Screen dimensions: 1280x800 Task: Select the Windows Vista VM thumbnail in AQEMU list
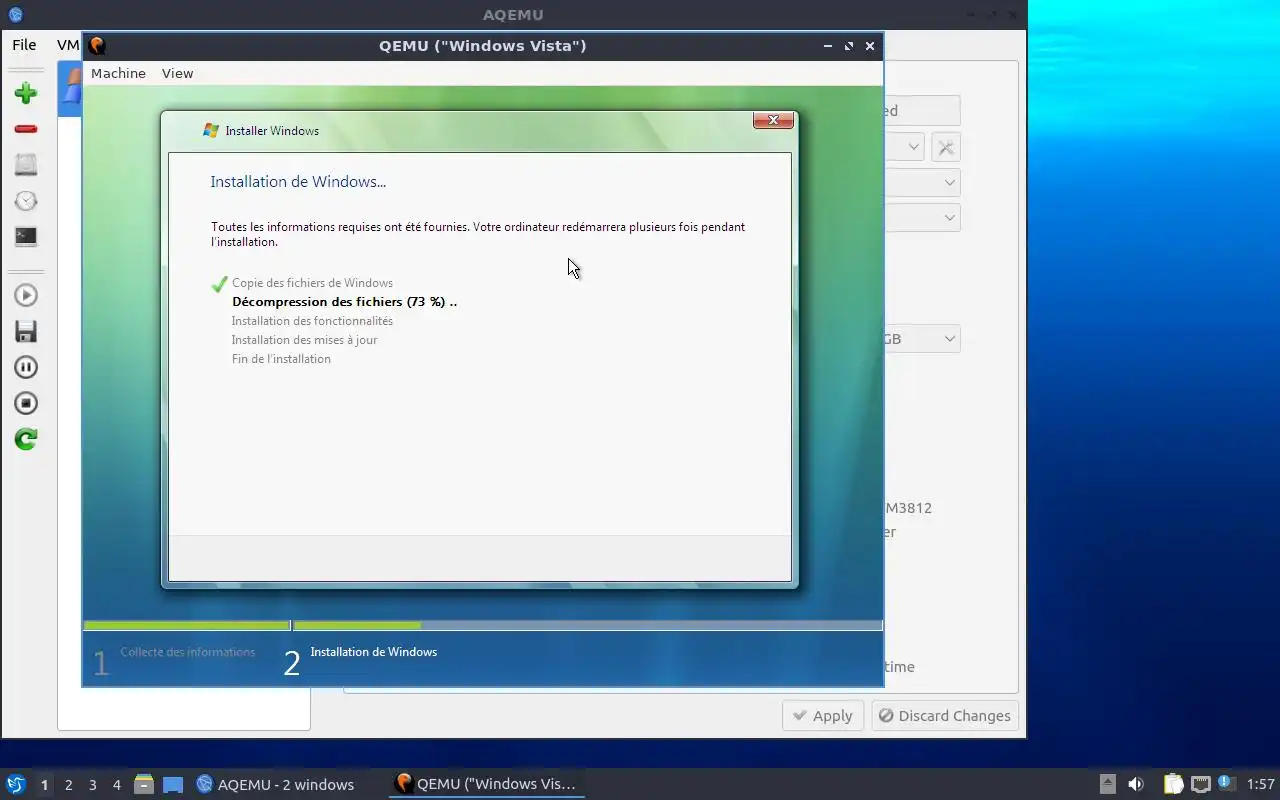click(x=70, y=89)
